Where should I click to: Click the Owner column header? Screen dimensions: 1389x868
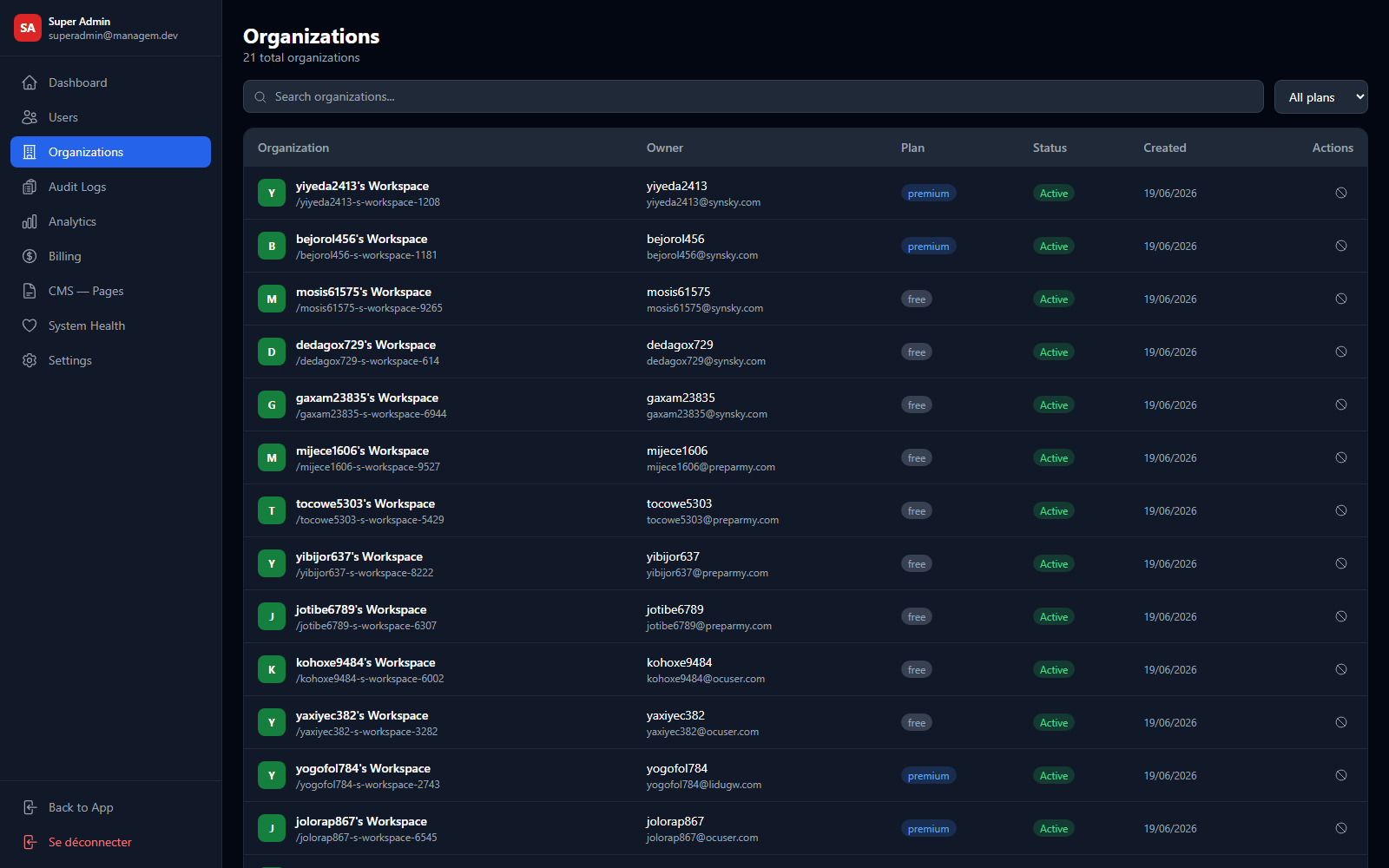(x=665, y=148)
